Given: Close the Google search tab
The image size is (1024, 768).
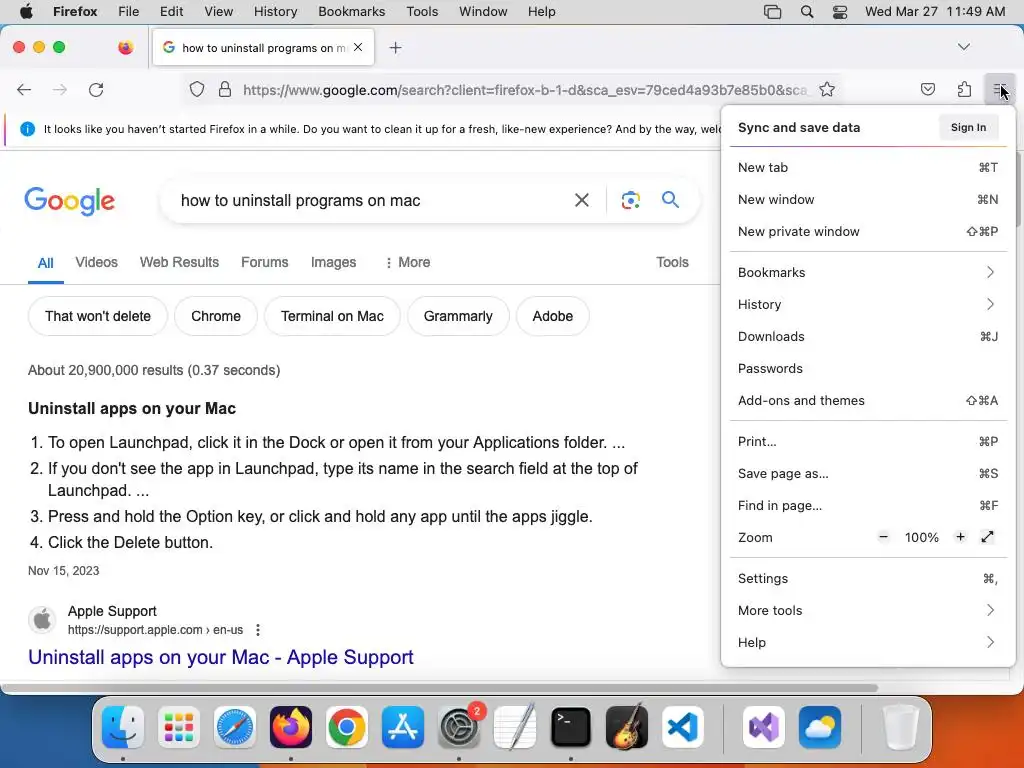Looking at the screenshot, I should coord(358,47).
